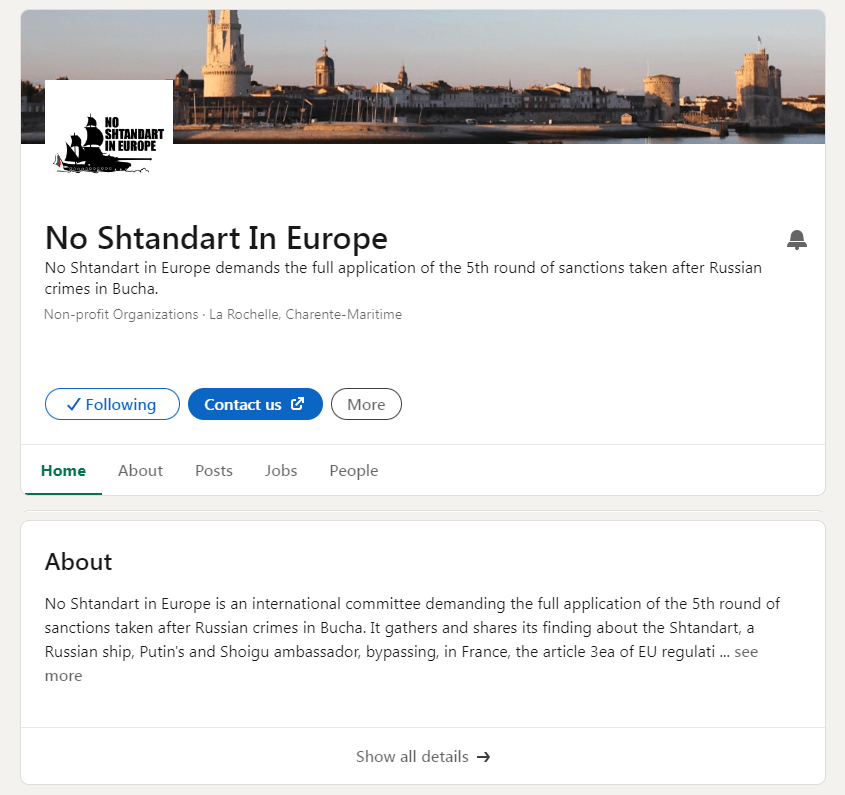This screenshot has height=795, width=845.
Task: Switch to the About tab
Action: click(x=140, y=470)
